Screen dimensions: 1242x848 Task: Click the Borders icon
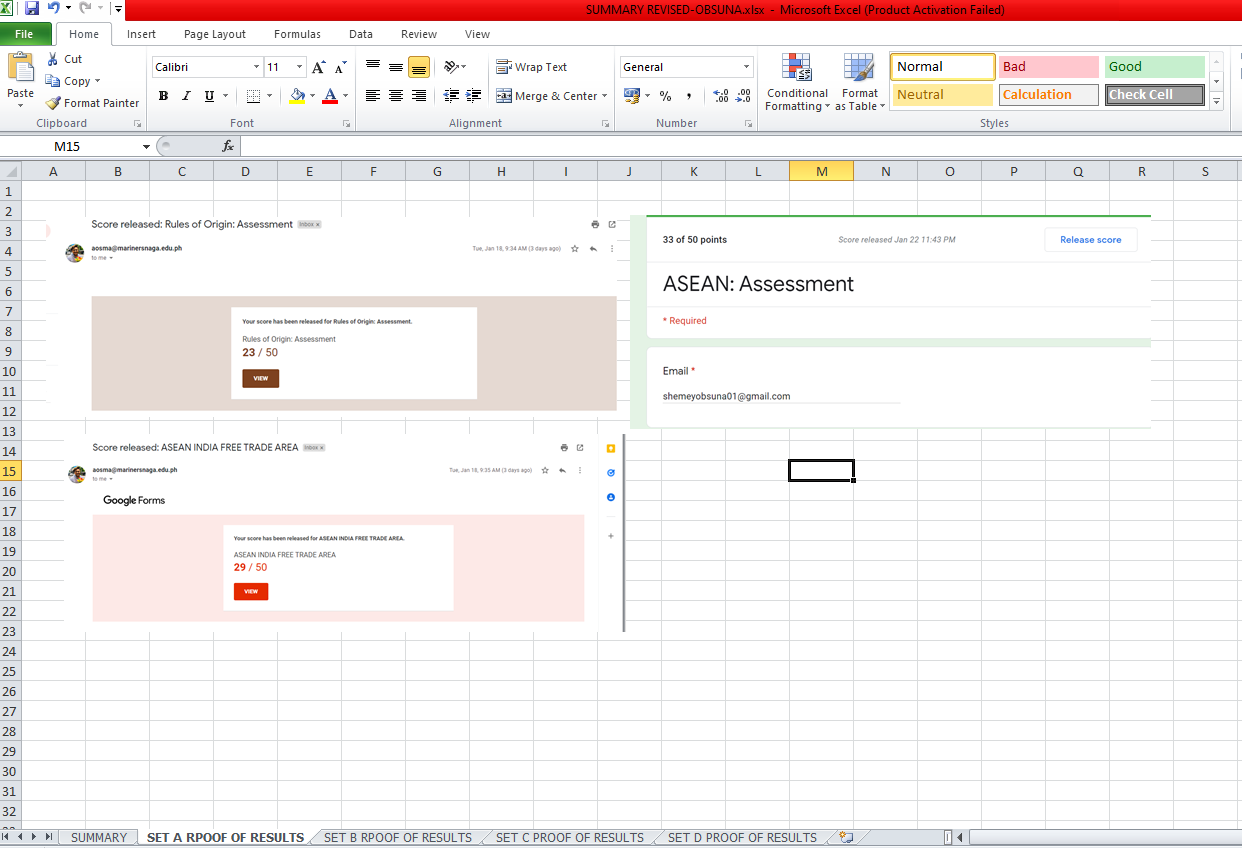[253, 96]
